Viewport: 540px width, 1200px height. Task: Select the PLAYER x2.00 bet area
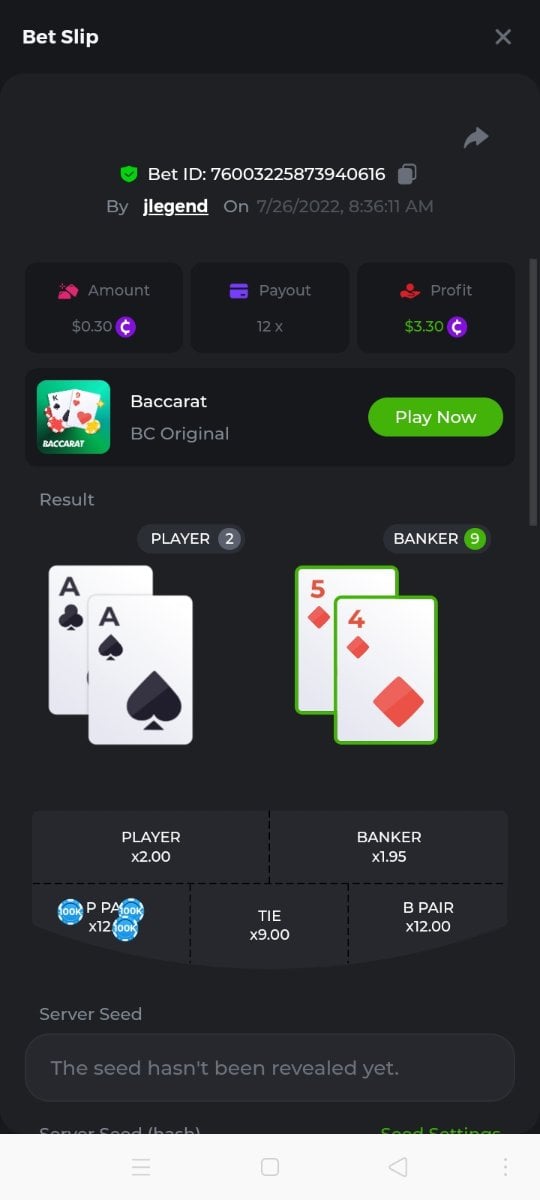[151, 846]
